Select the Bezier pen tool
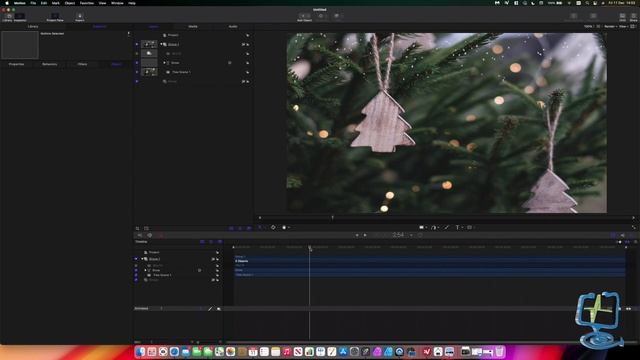Viewport: 640px width, 360px height. coord(433,227)
